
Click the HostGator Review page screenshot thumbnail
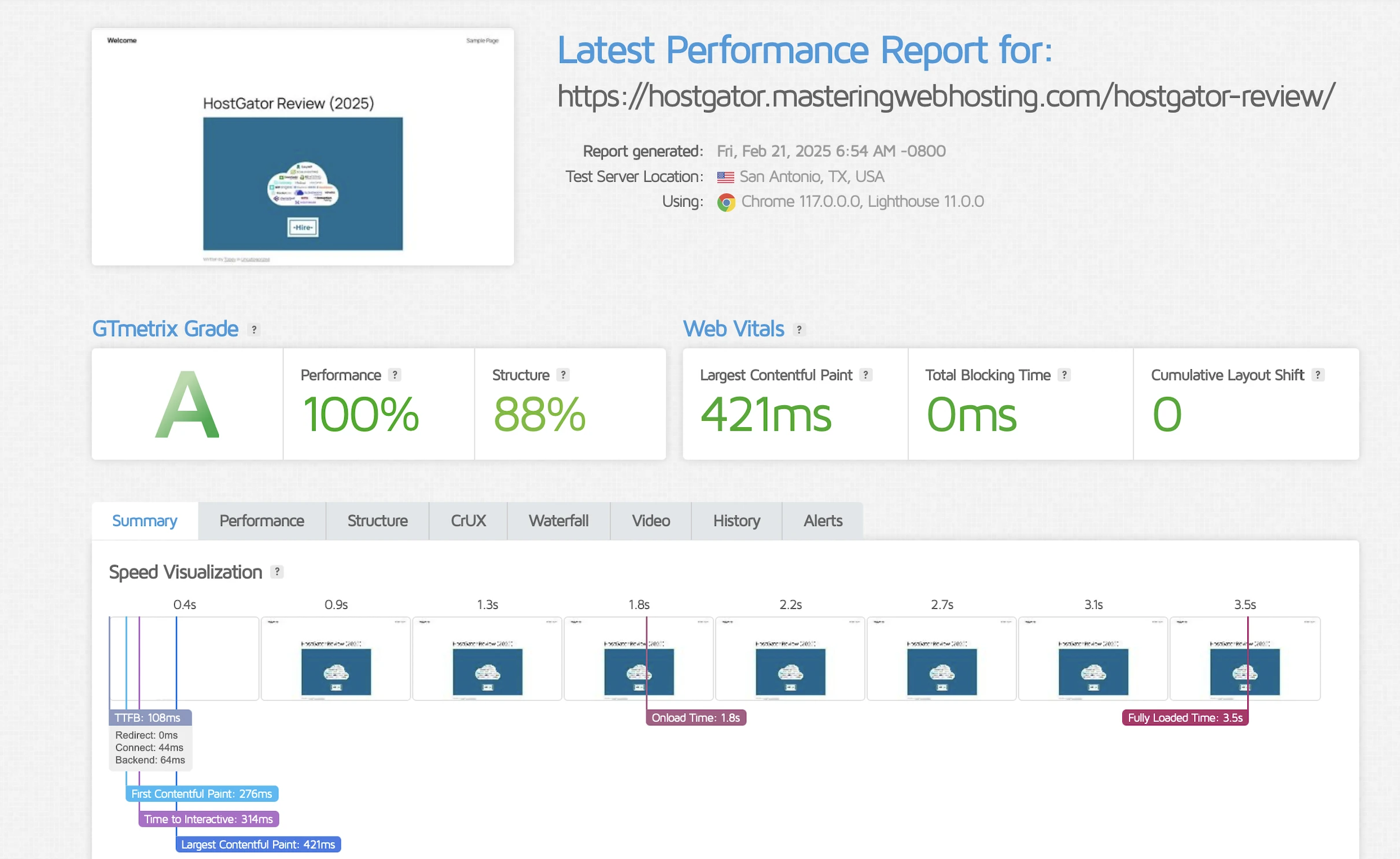[x=303, y=147]
